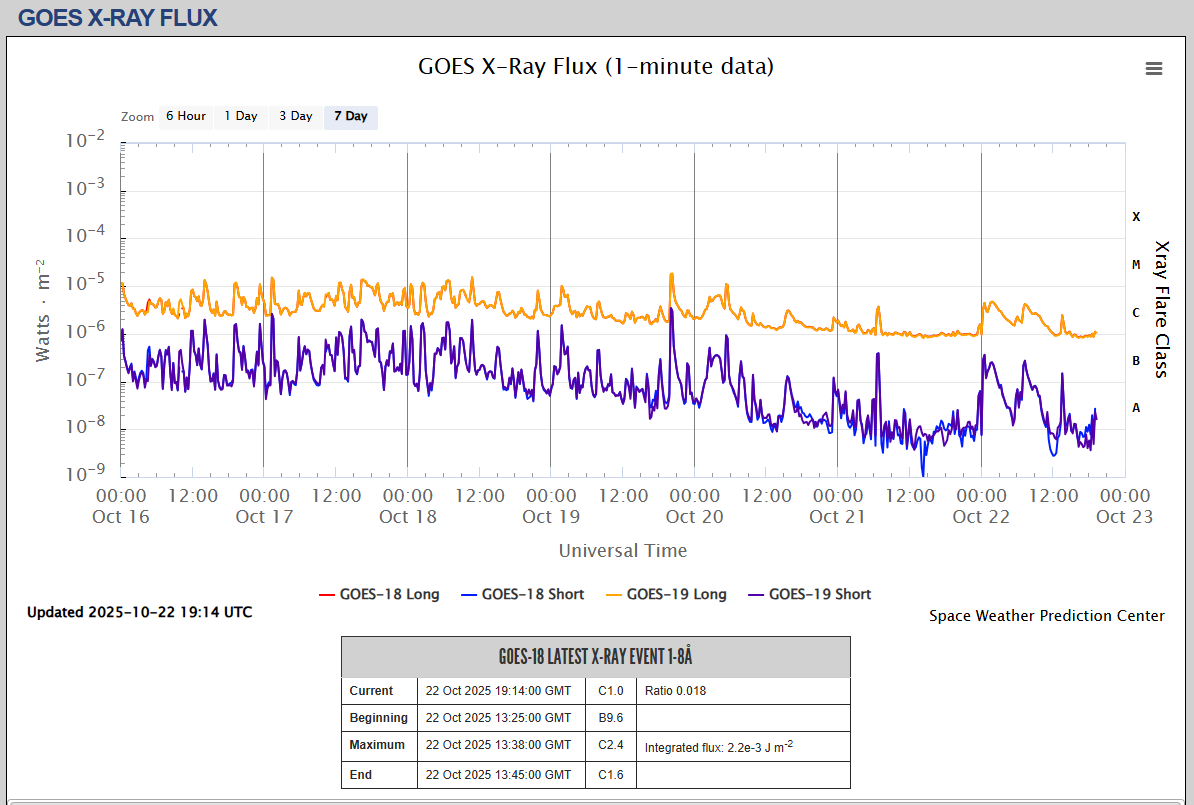Click the Maximum row label in table
Image resolution: width=1194 pixels, height=805 pixels.
point(377,745)
